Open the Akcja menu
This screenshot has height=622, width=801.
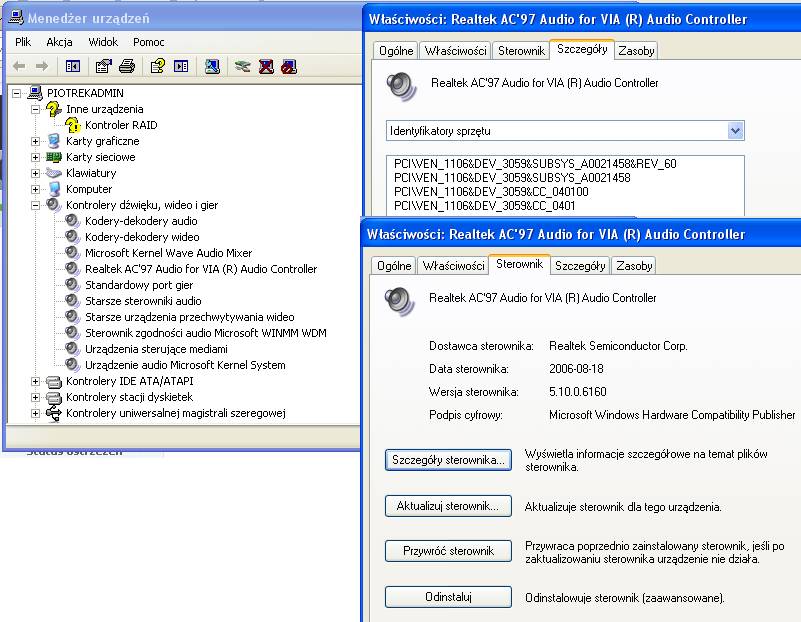(59, 42)
